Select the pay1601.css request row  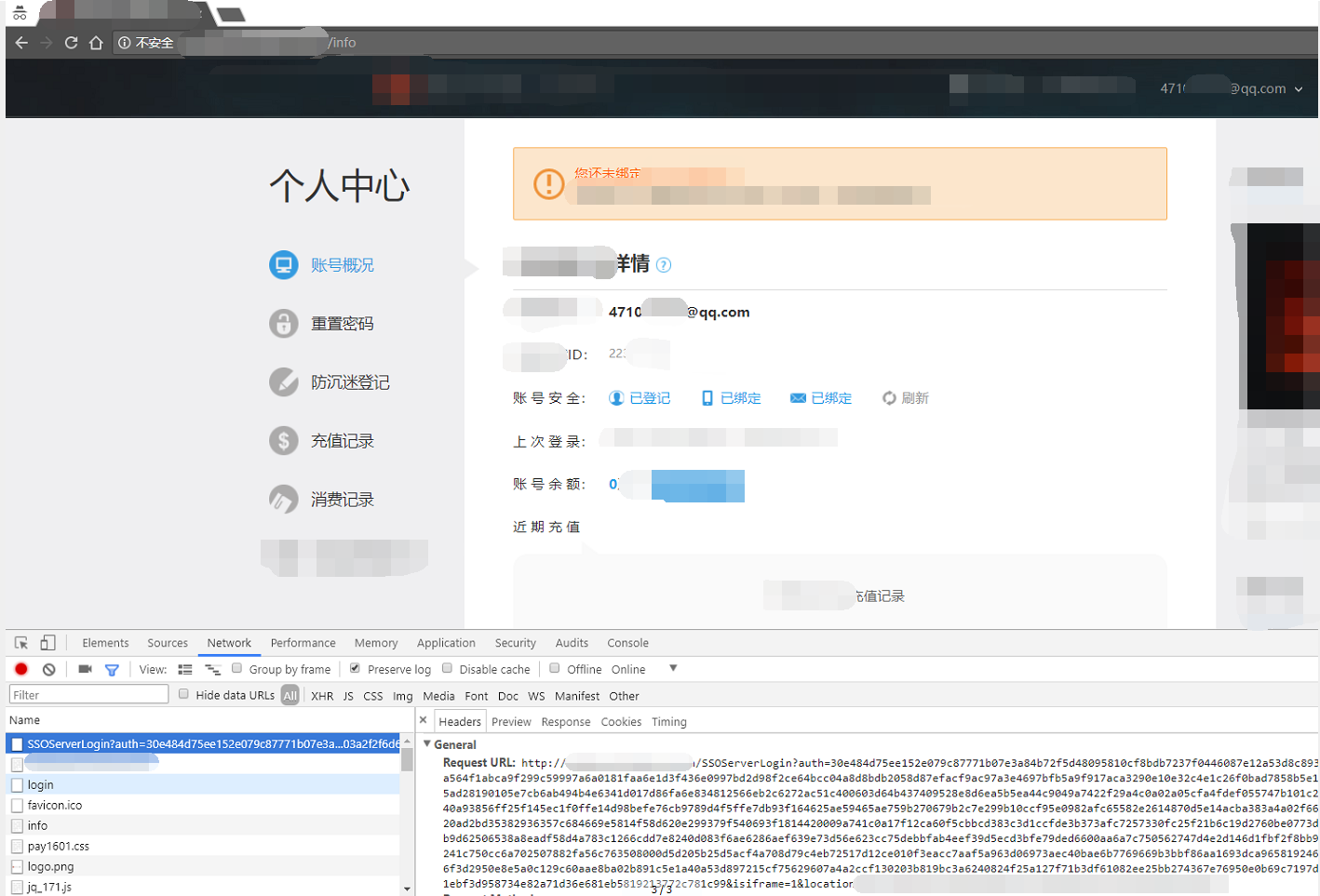click(x=204, y=846)
